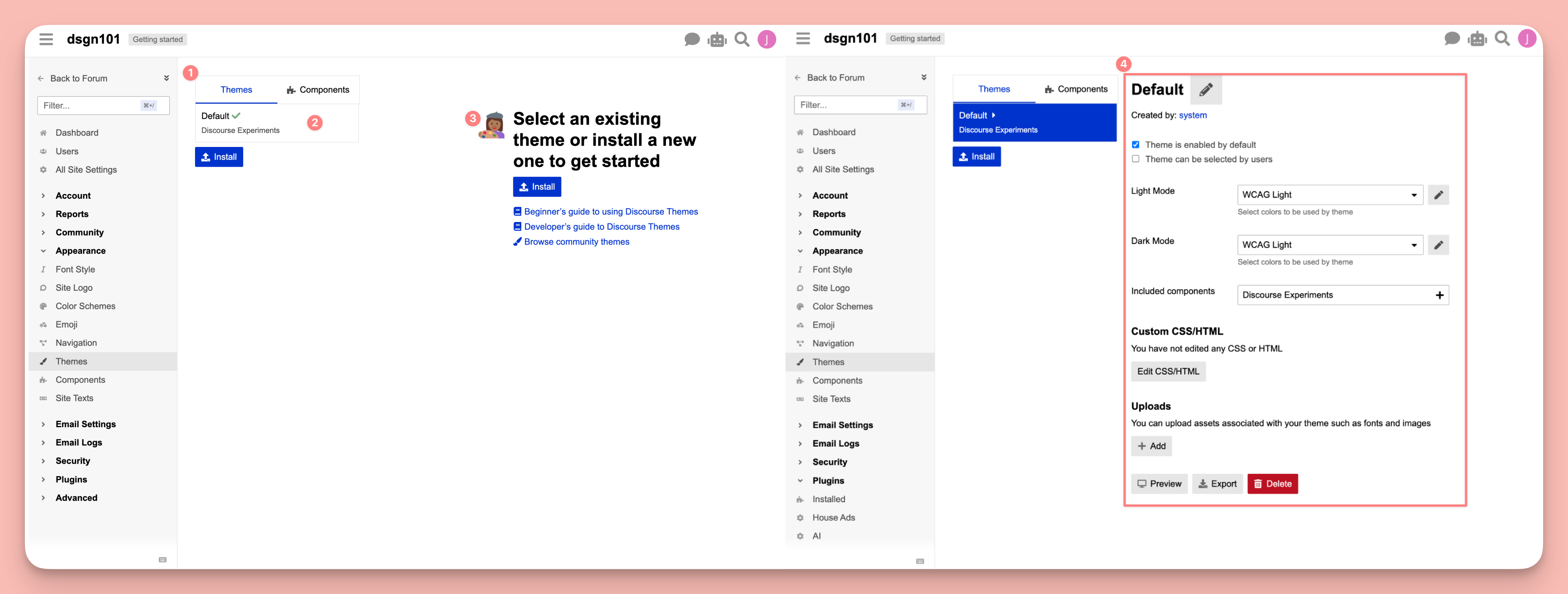Enable Theme can be selected by users
This screenshot has height=594, width=1568.
(1135, 158)
